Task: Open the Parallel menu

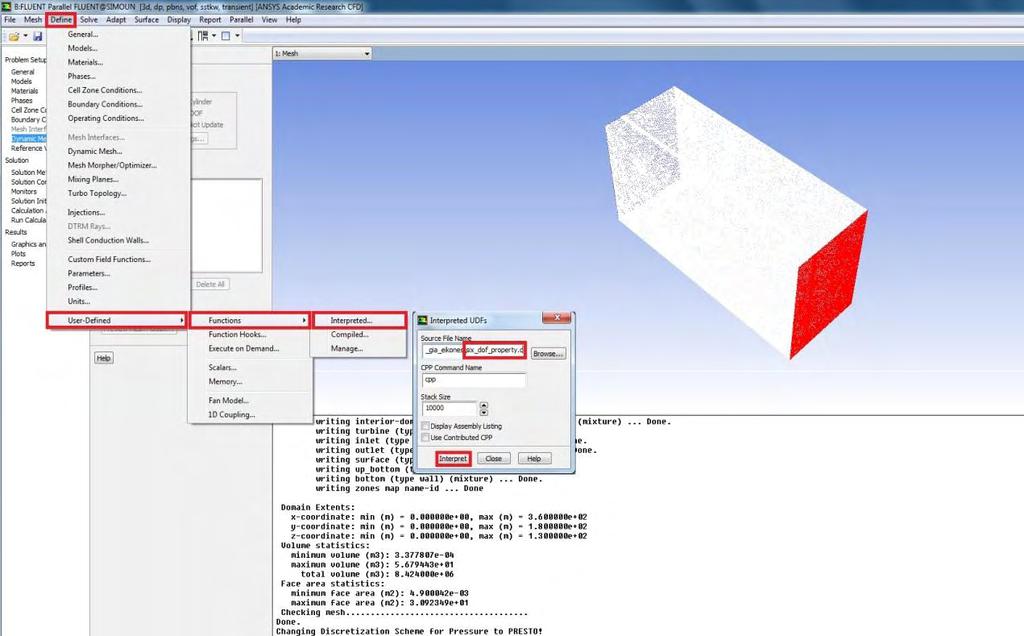Action: (241, 20)
